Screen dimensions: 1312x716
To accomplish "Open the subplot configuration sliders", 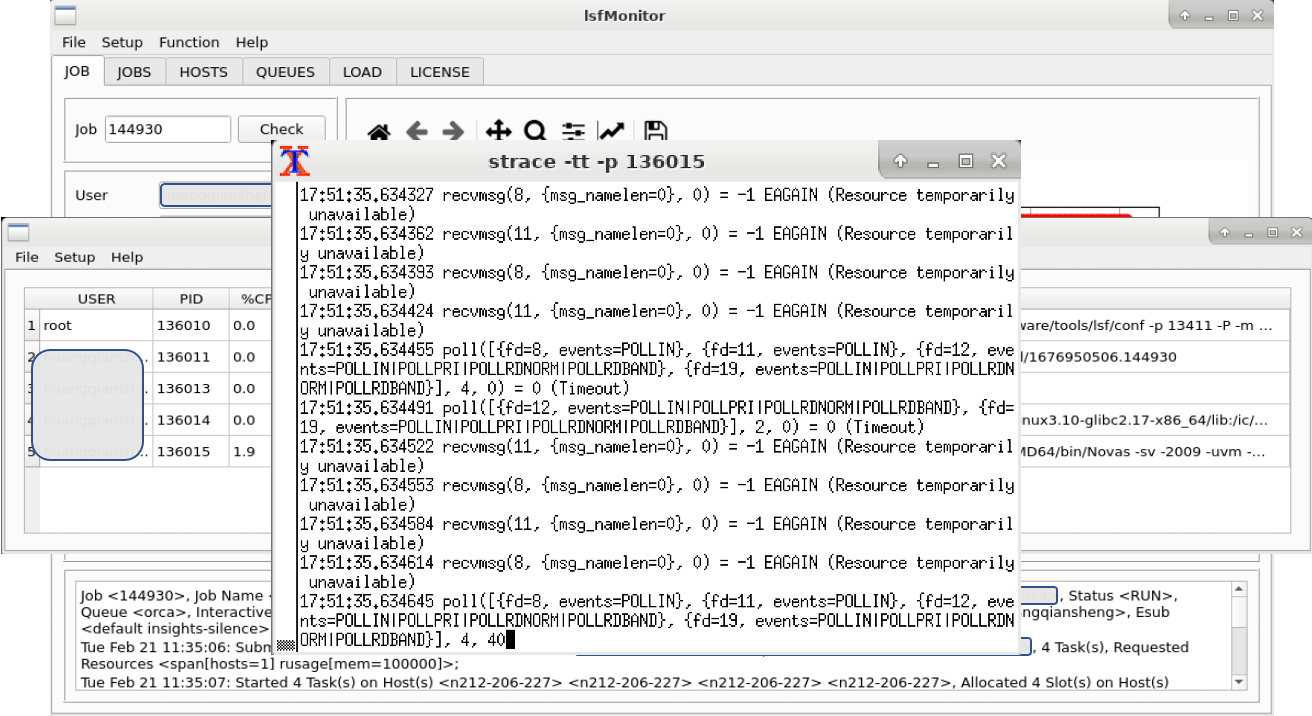I will [573, 130].
